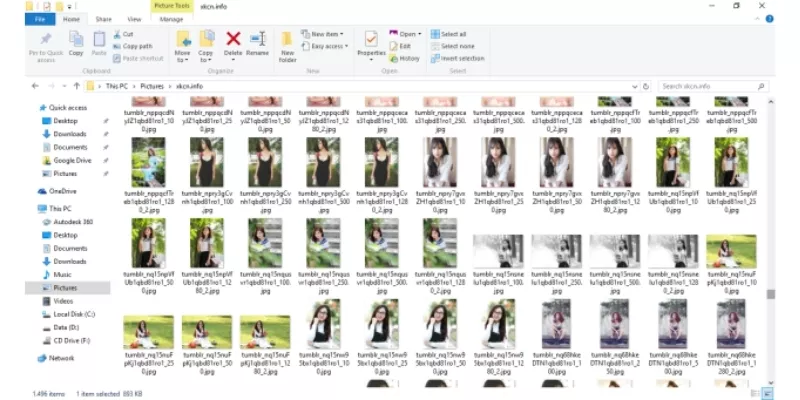Click the Pin to Quick access icon

[x=46, y=39]
